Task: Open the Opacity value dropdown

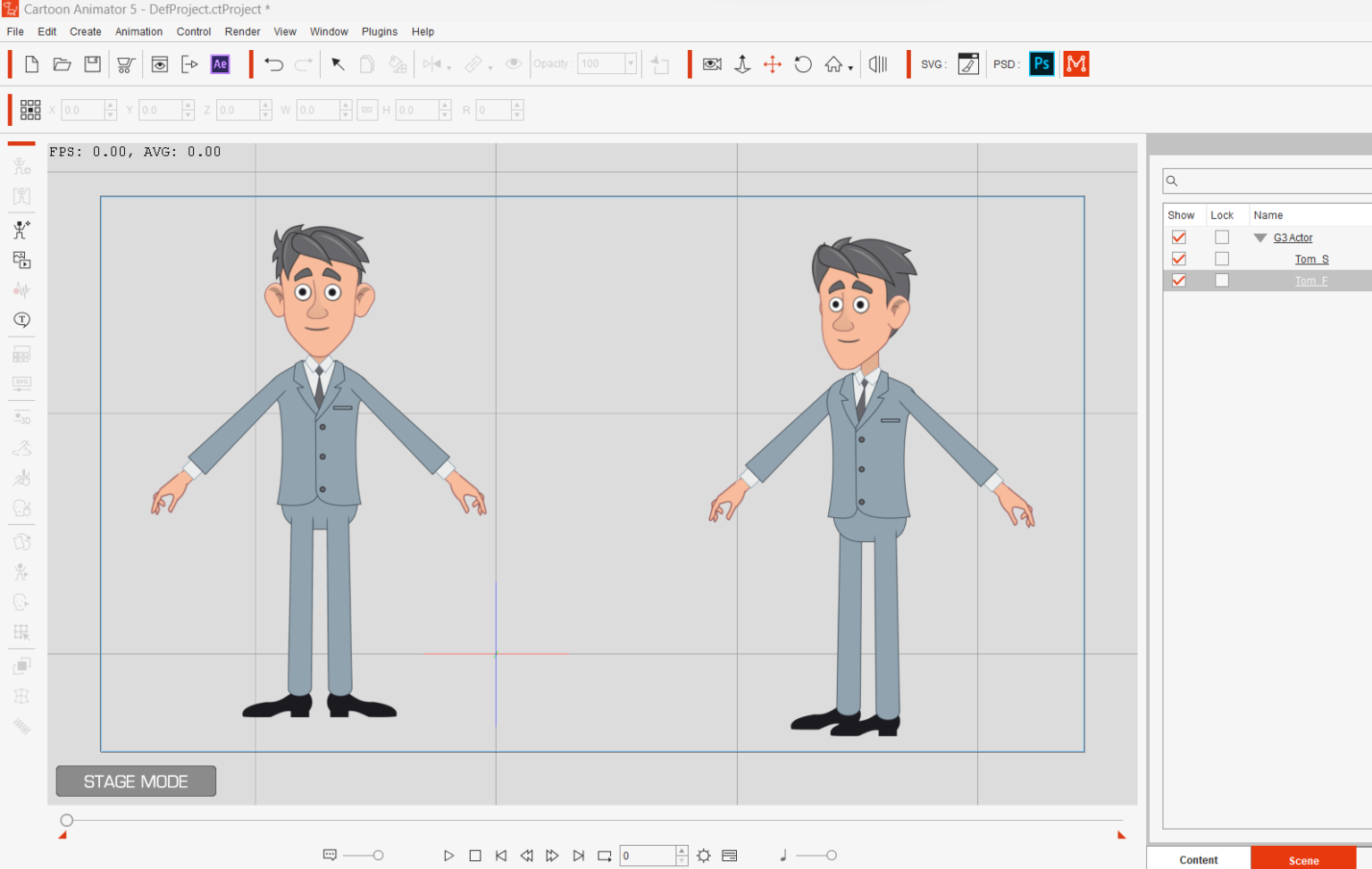Action: [631, 63]
